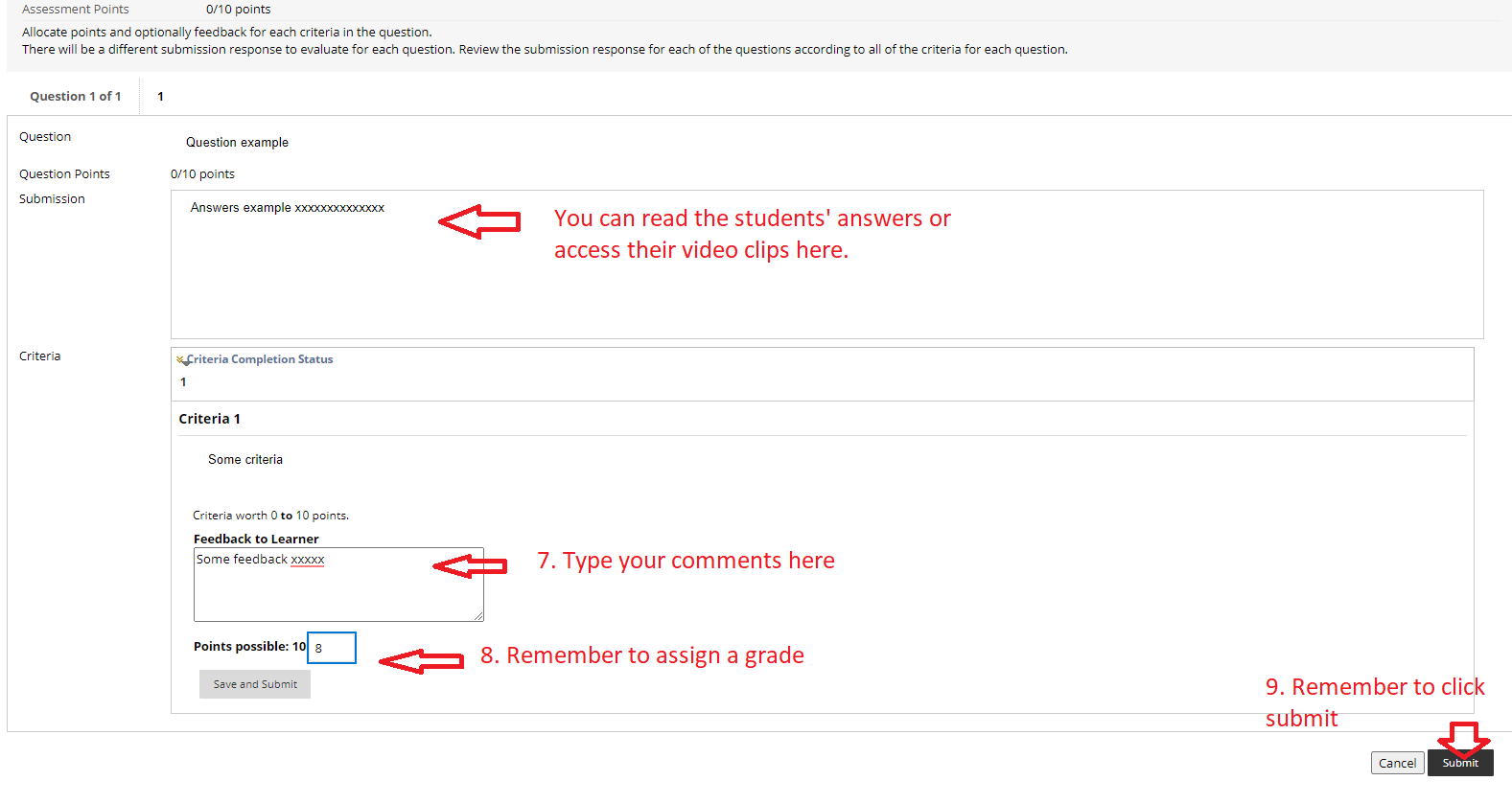The width and height of the screenshot is (1512, 804).
Task: Open the Question 1 of 1 tab
Action: (75, 97)
